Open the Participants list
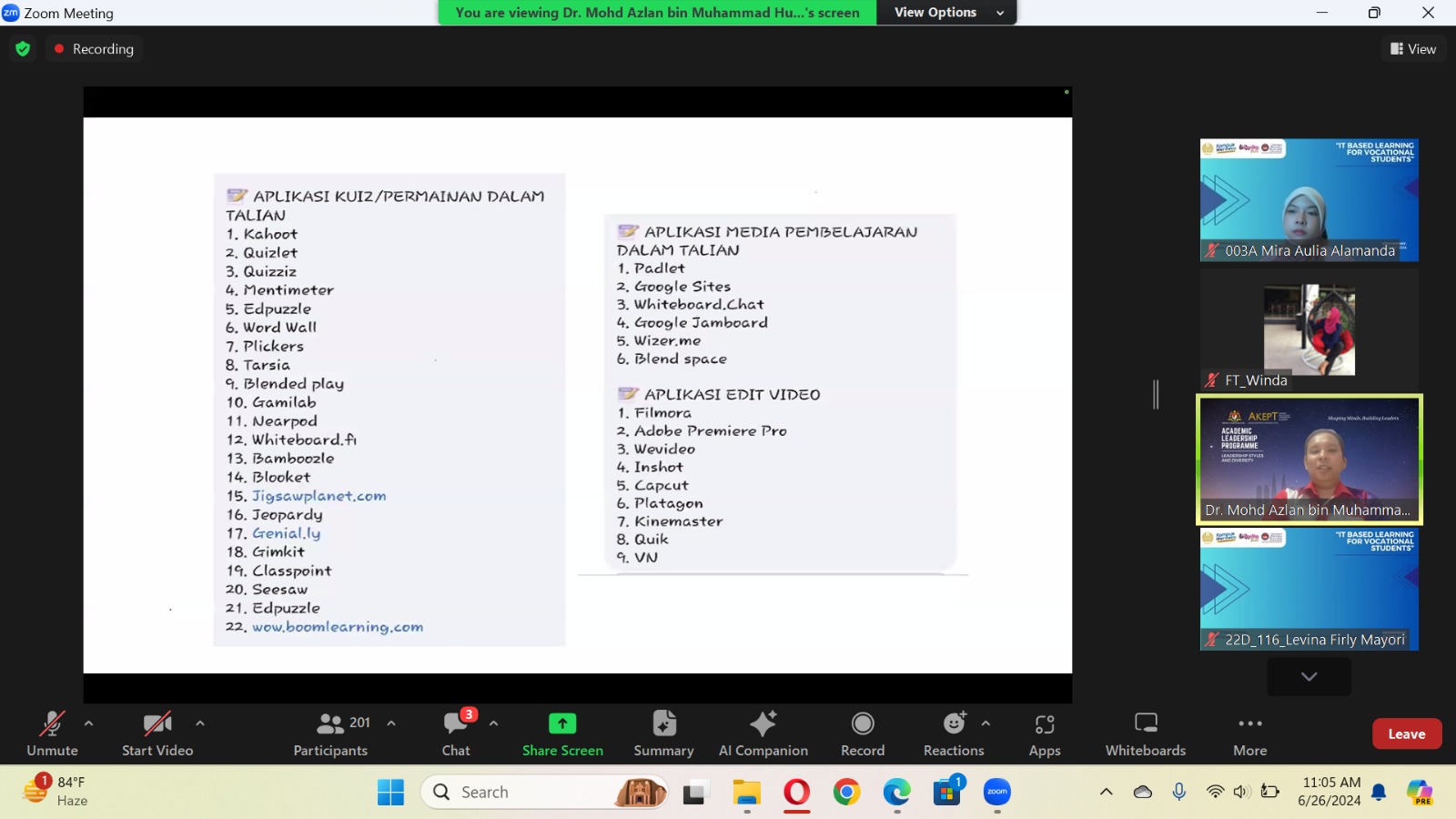This screenshot has width=1456, height=819. point(330,733)
